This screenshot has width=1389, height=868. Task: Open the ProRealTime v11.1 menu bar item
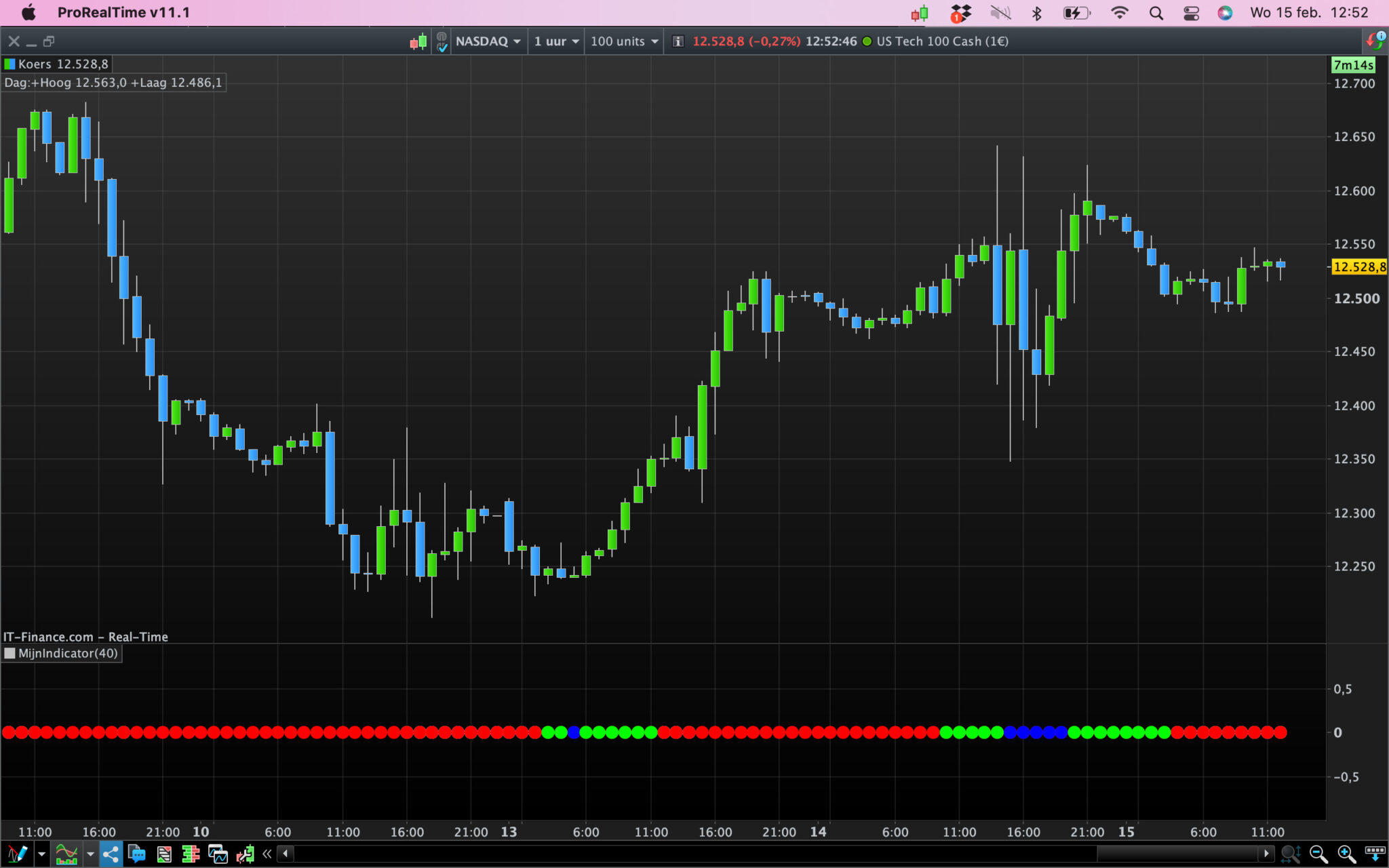123,12
